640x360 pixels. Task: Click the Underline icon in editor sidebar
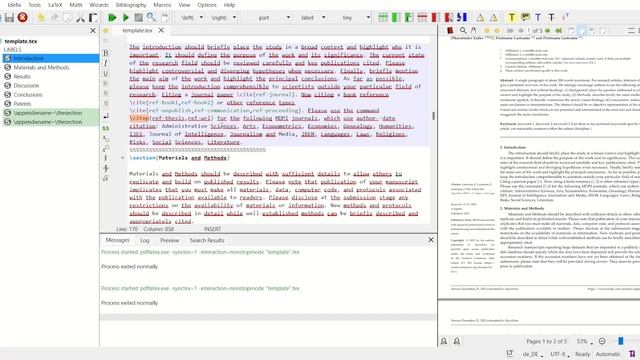(106, 73)
